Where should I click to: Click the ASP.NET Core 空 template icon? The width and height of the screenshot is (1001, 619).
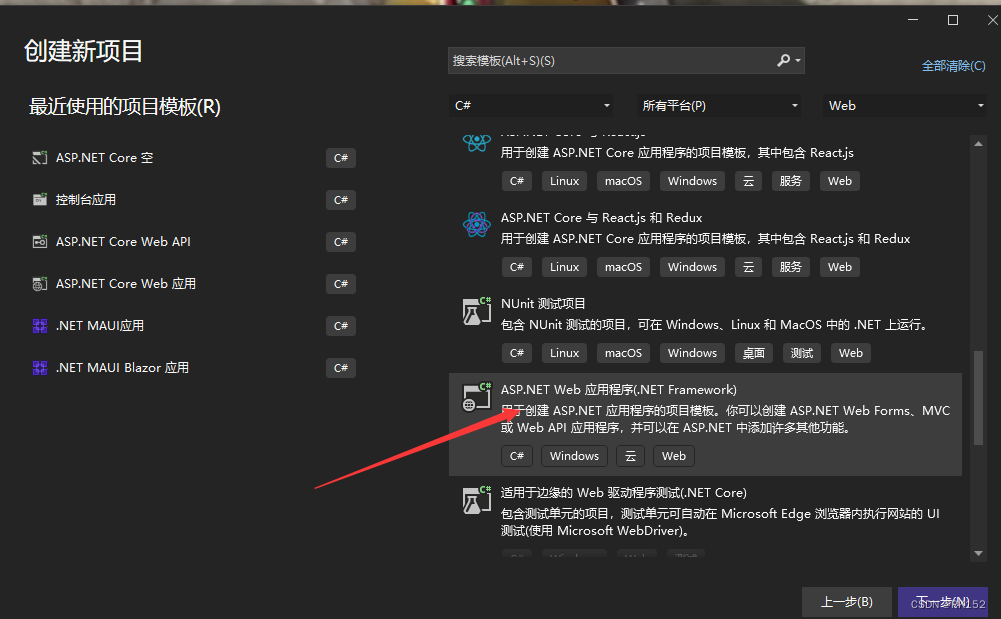[x=40, y=158]
